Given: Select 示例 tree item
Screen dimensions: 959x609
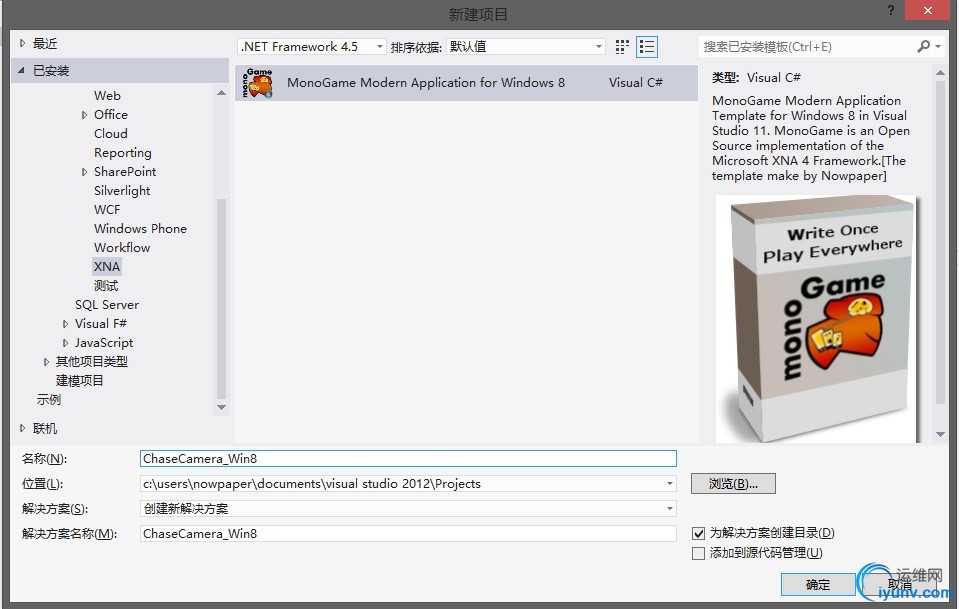Looking at the screenshot, I should 48,400.
